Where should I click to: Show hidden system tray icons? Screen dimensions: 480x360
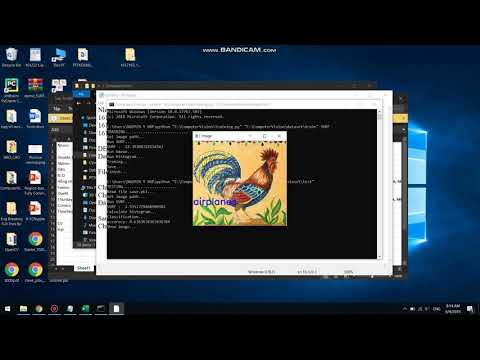click(x=405, y=309)
